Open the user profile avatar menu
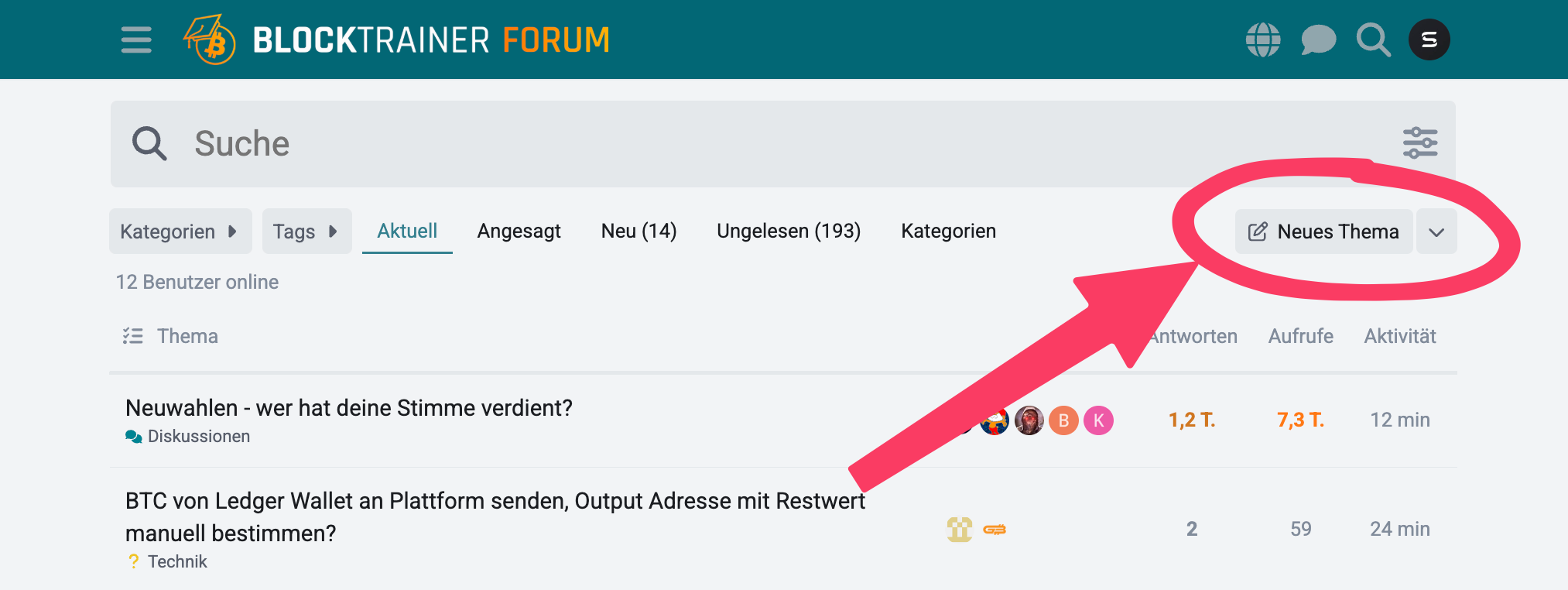The height and width of the screenshot is (590, 1568). 1429,39
